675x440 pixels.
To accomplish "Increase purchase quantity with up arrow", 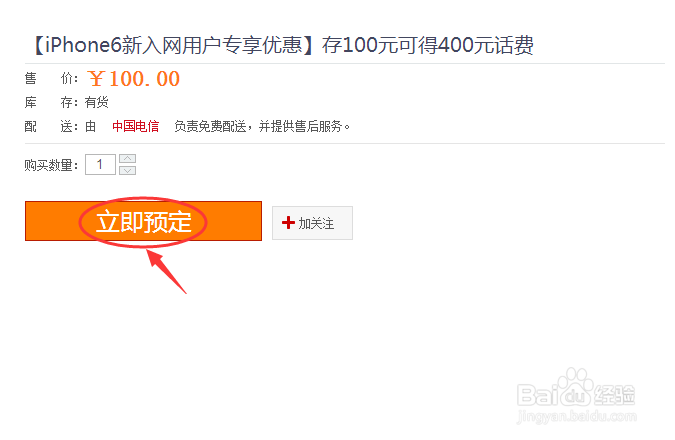I will (x=127, y=159).
